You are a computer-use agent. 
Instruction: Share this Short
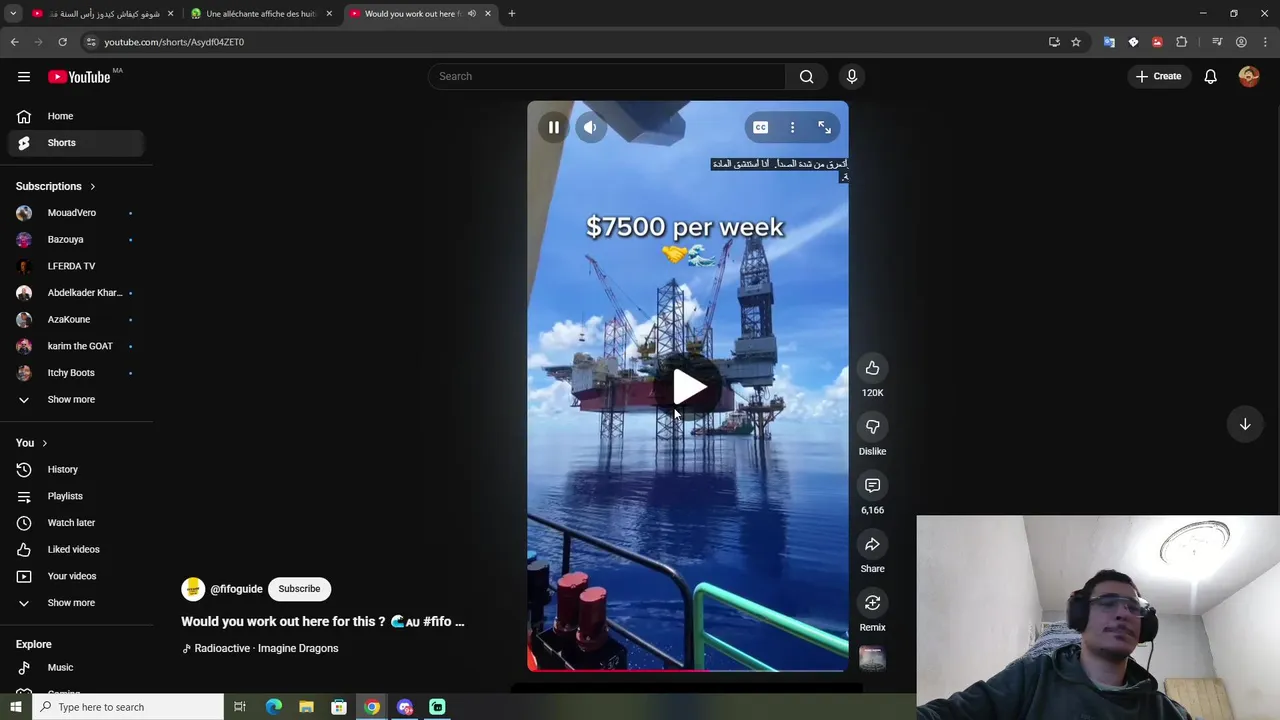872,544
